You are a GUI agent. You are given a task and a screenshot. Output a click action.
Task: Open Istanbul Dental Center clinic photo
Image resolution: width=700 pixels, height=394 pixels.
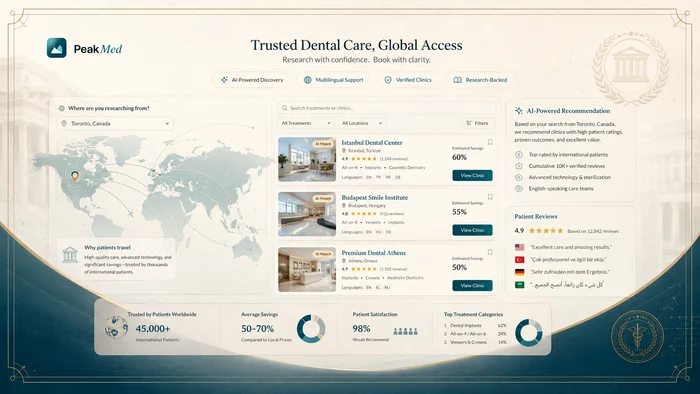coord(307,159)
